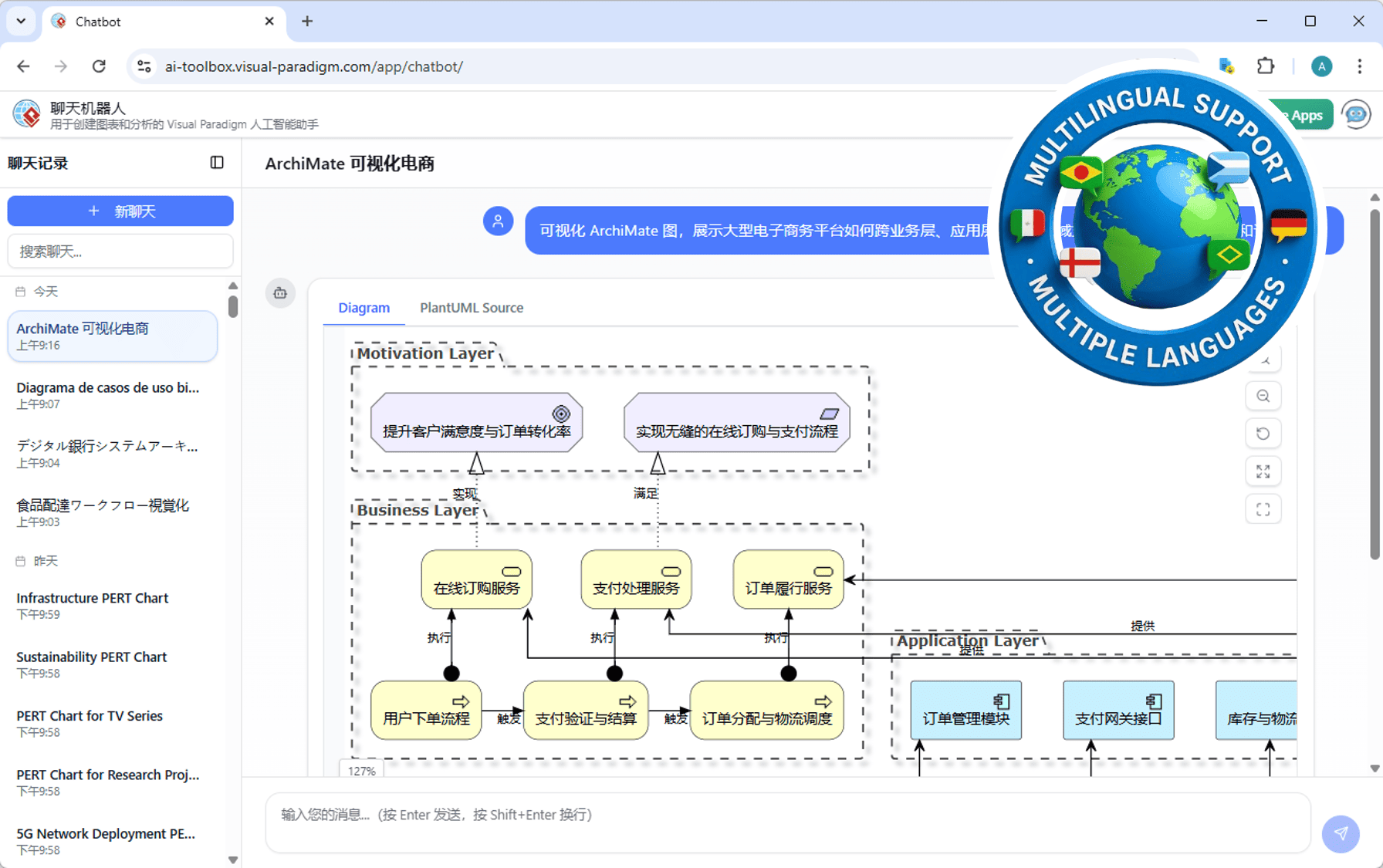This screenshot has width=1383, height=868.
Task: Send the message using the paper plane icon
Action: tap(1341, 834)
